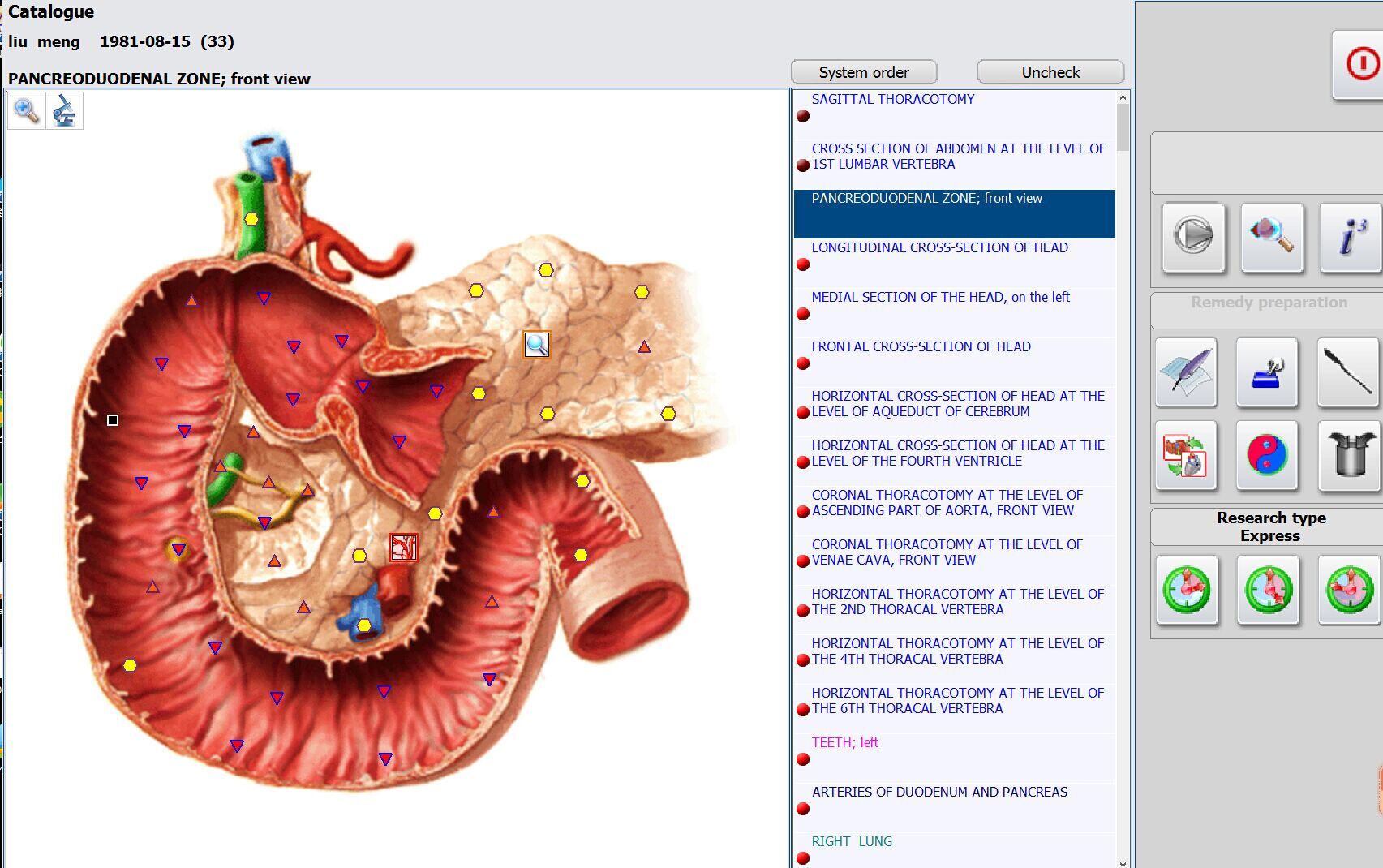The image size is (1383, 868).
Task: Click the System order button
Action: 864,72
